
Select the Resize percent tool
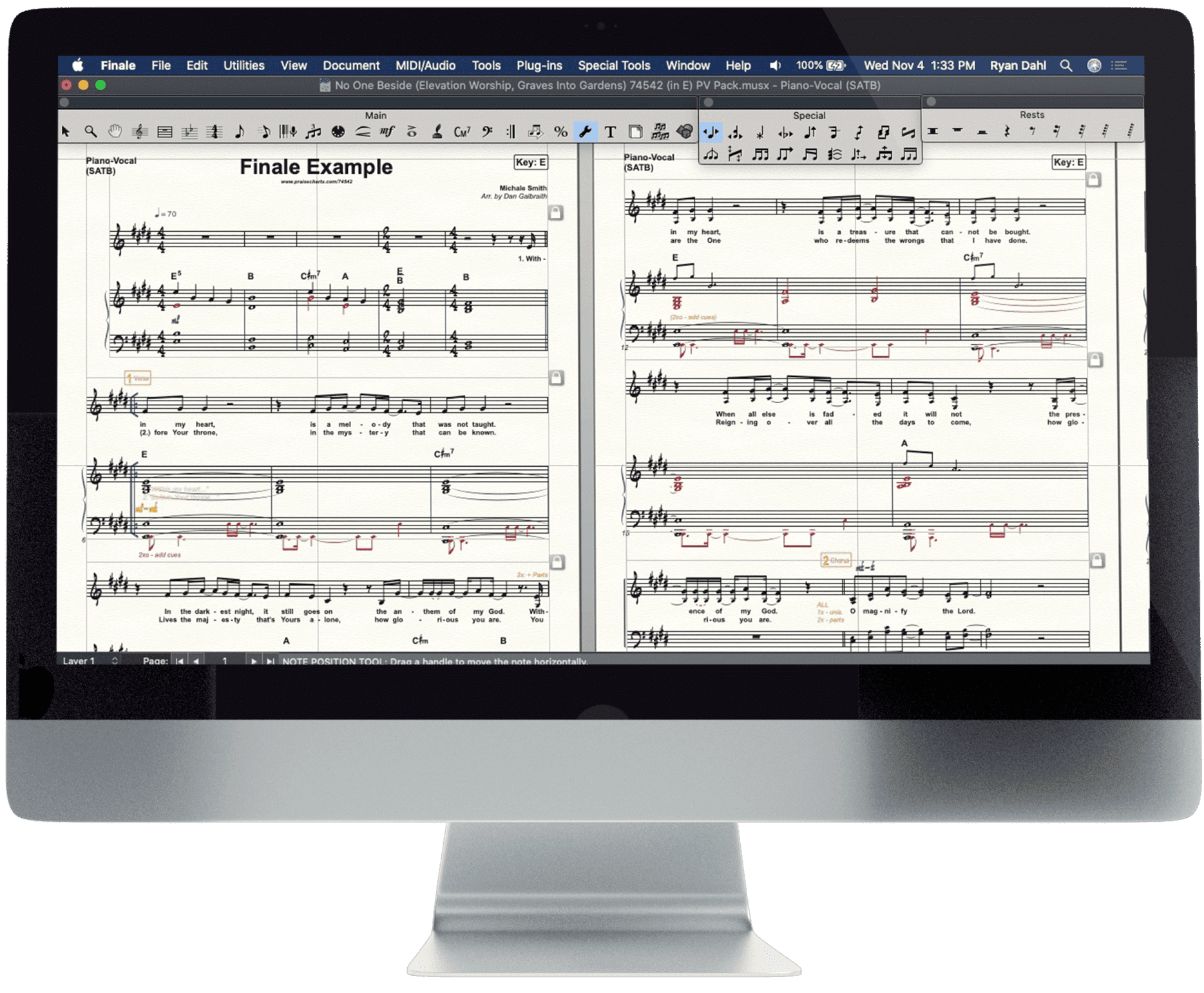[x=560, y=132]
